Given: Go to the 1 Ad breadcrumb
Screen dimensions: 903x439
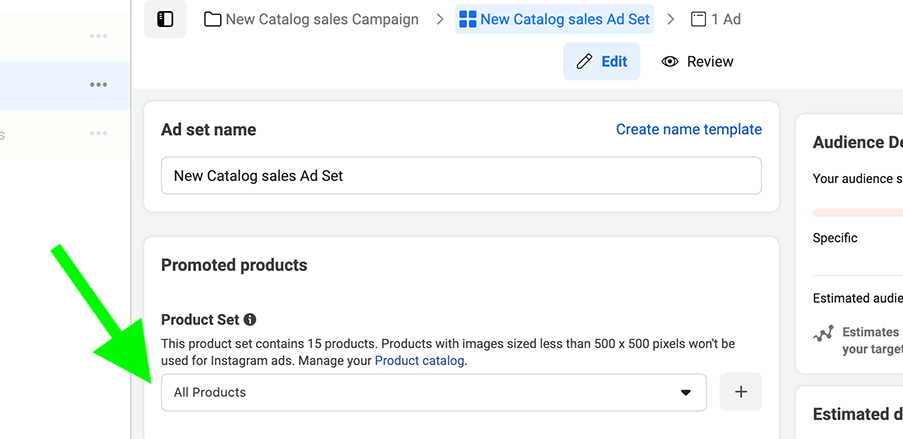Looking at the screenshot, I should tap(716, 19).
